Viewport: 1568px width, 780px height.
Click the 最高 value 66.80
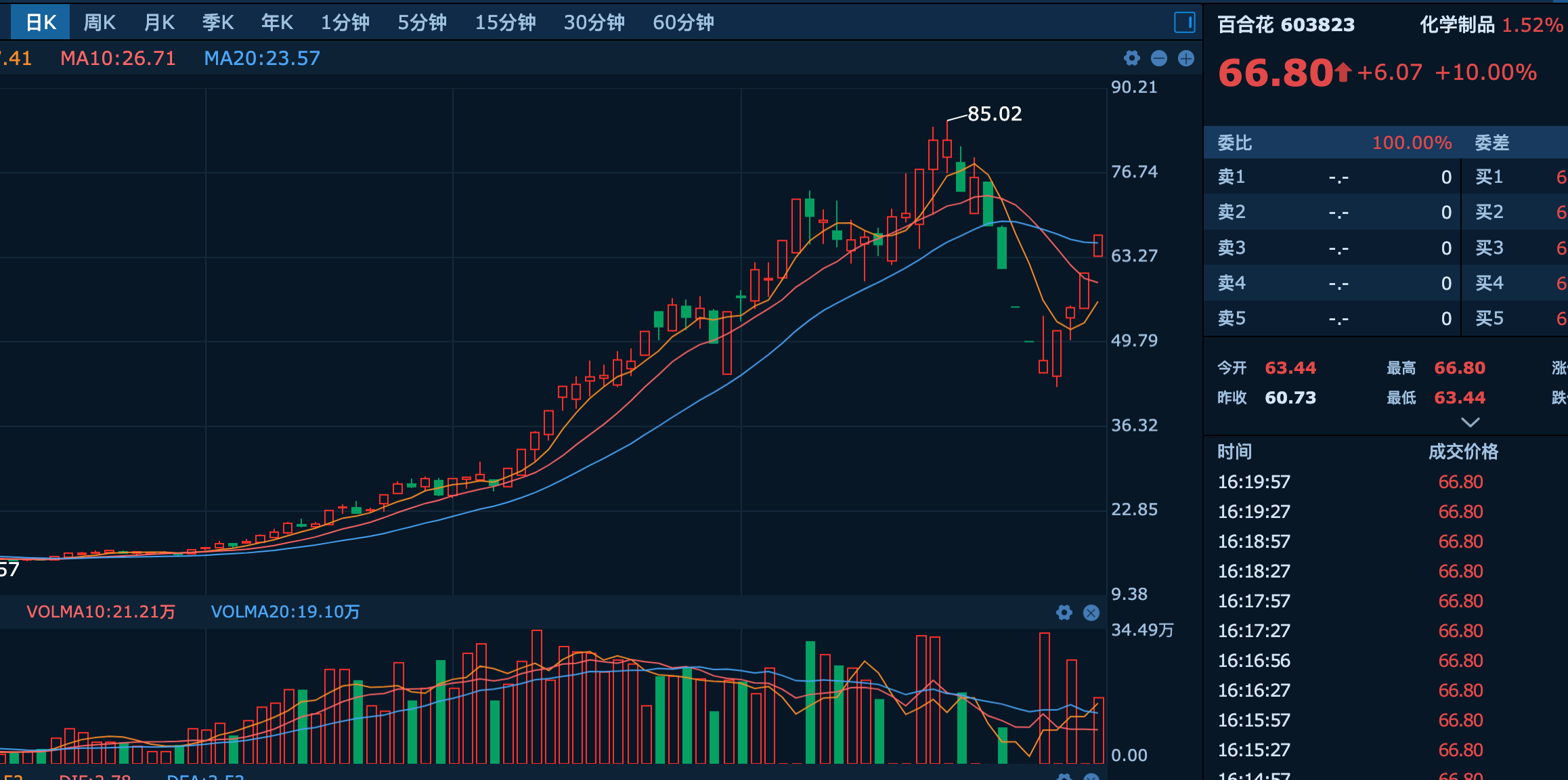click(1460, 368)
